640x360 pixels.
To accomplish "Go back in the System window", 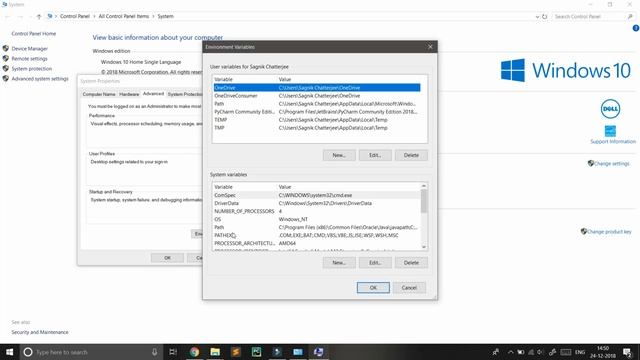I will 8,16.
